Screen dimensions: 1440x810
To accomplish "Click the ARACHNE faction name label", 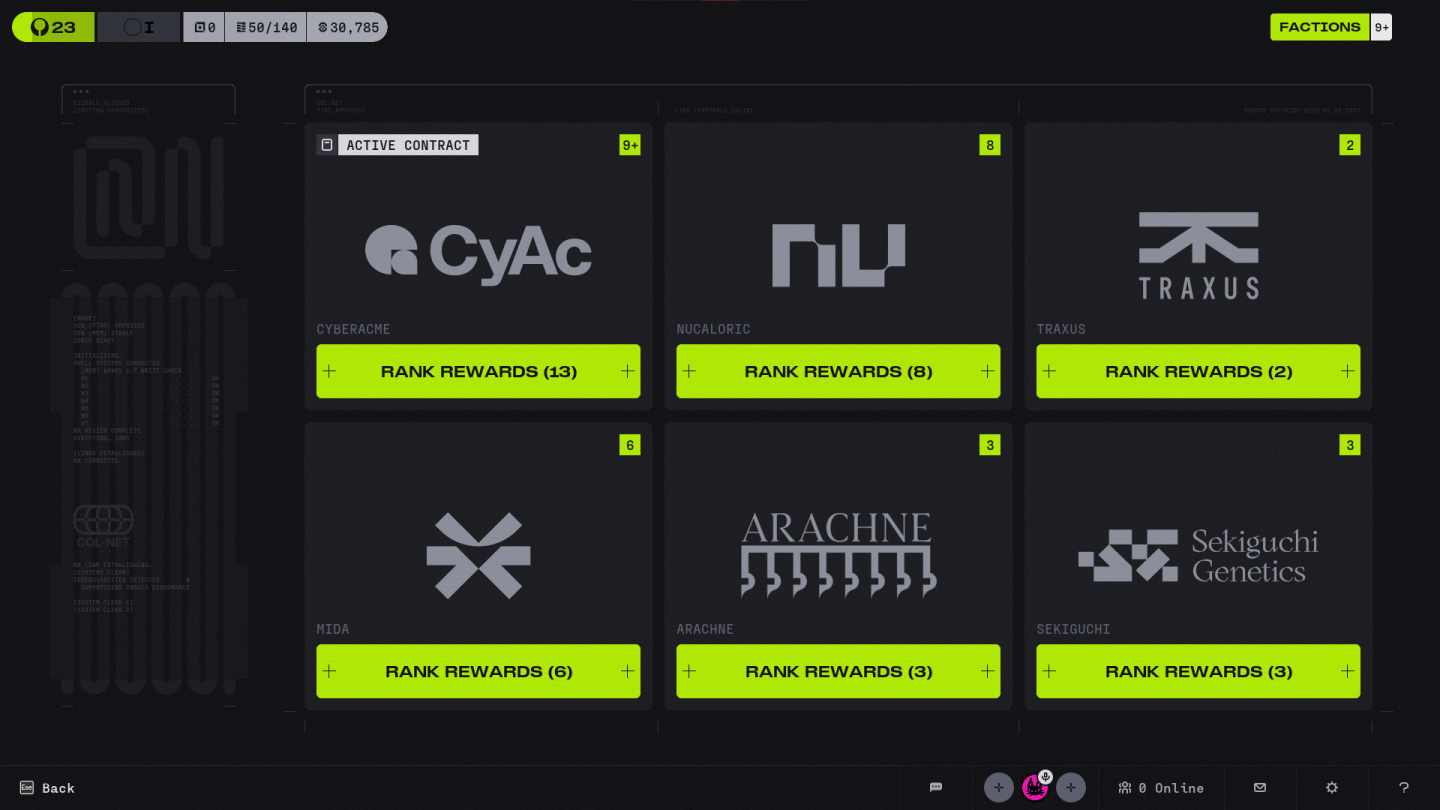I will pos(705,629).
